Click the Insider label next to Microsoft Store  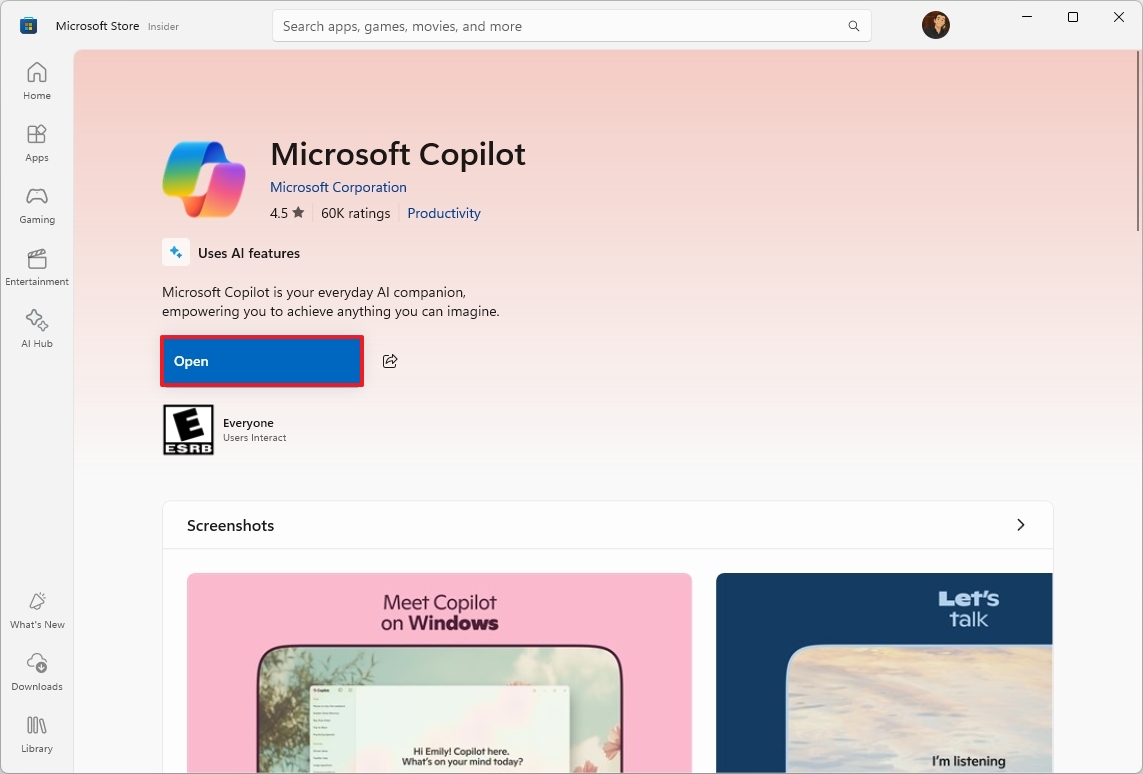click(163, 26)
